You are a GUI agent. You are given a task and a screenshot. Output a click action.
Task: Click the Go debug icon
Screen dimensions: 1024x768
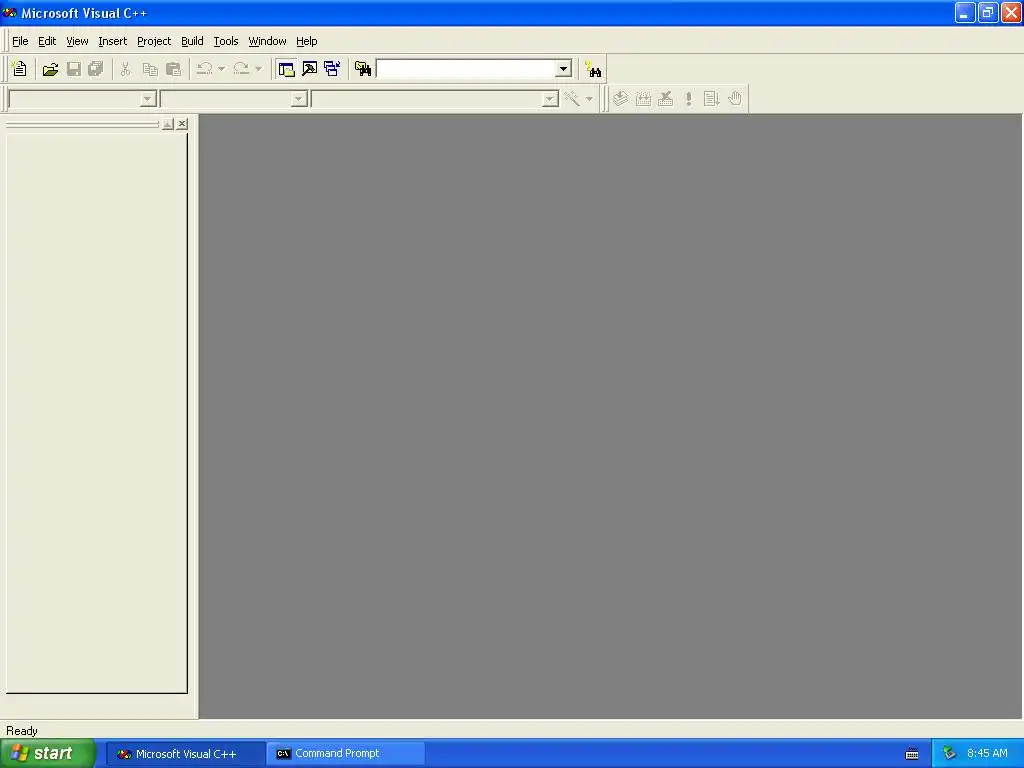711,99
